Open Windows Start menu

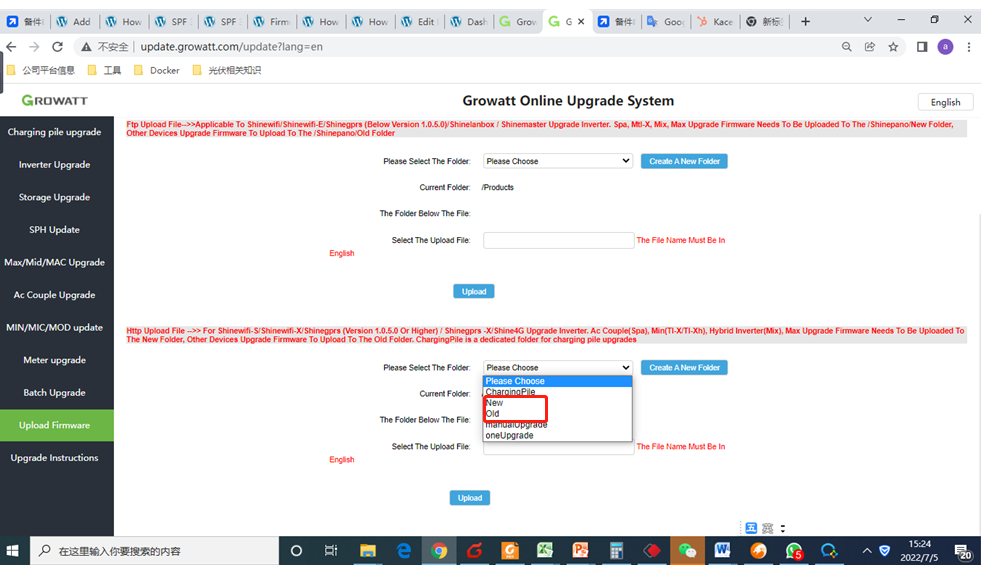(x=13, y=551)
